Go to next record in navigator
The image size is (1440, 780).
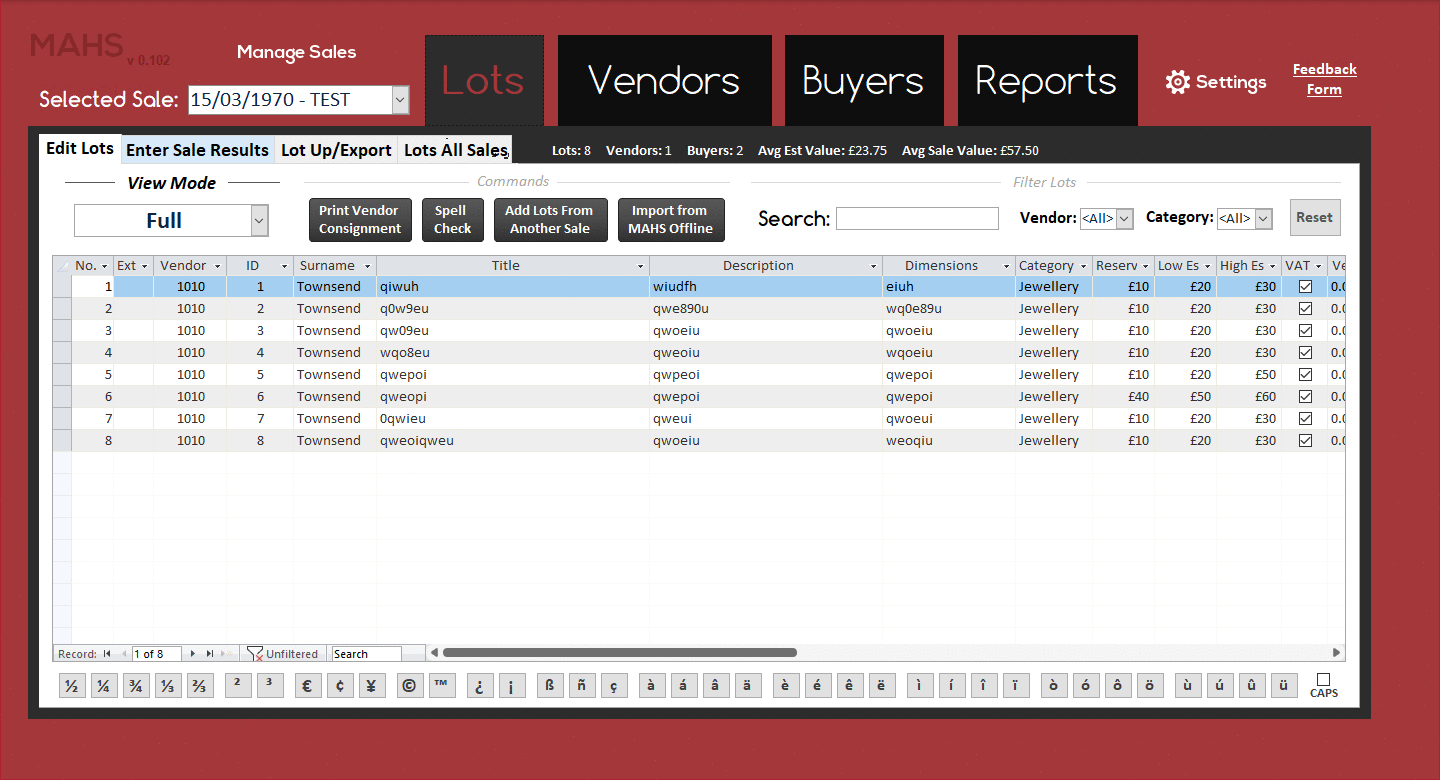coord(193,654)
